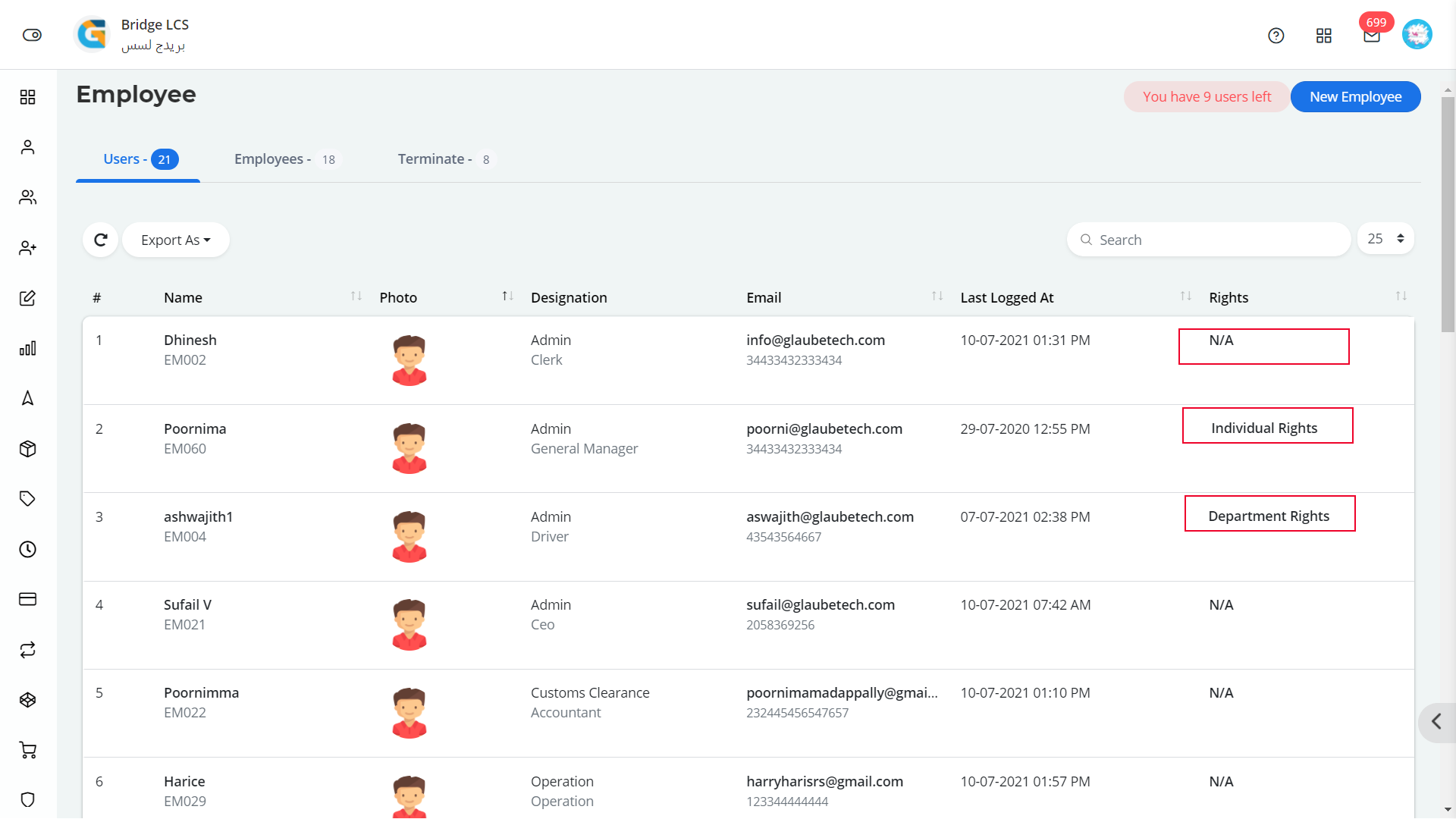Viewport: 1456px width, 819px height.
Task: Open the dashboard grid icon in sidebar
Action: tap(28, 97)
